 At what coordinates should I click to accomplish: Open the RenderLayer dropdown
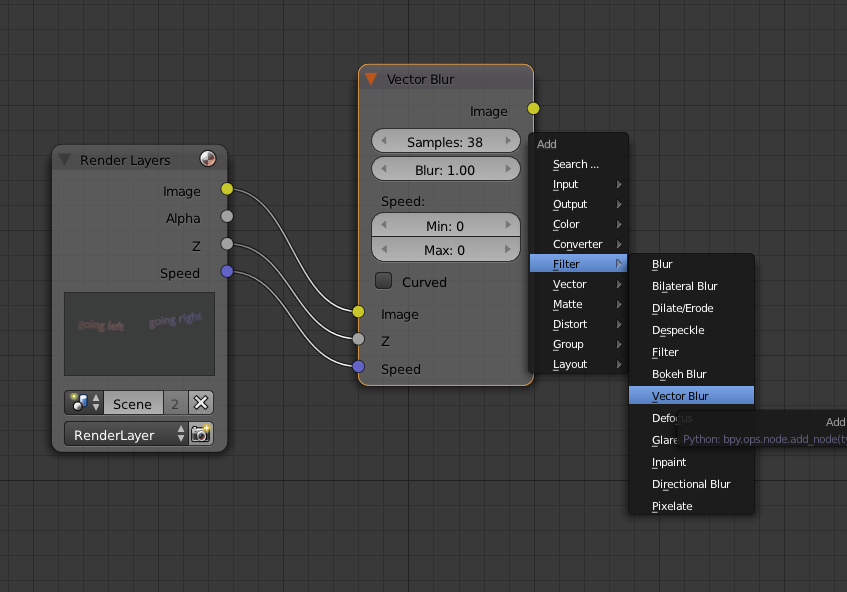(x=125, y=434)
